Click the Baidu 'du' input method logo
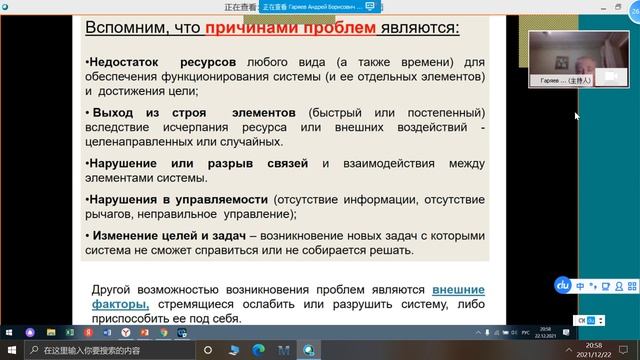This screenshot has height=360, width=640. point(562,285)
